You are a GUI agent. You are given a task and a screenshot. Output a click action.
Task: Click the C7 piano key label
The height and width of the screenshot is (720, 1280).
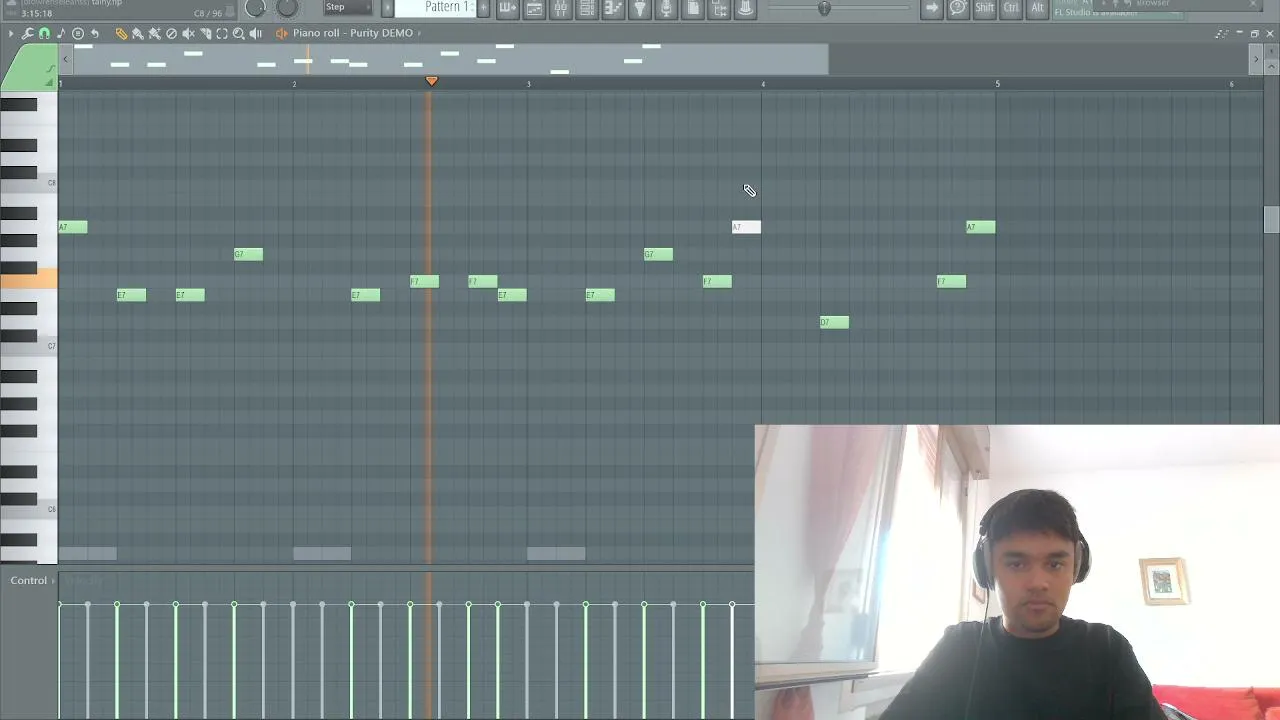[52, 346]
